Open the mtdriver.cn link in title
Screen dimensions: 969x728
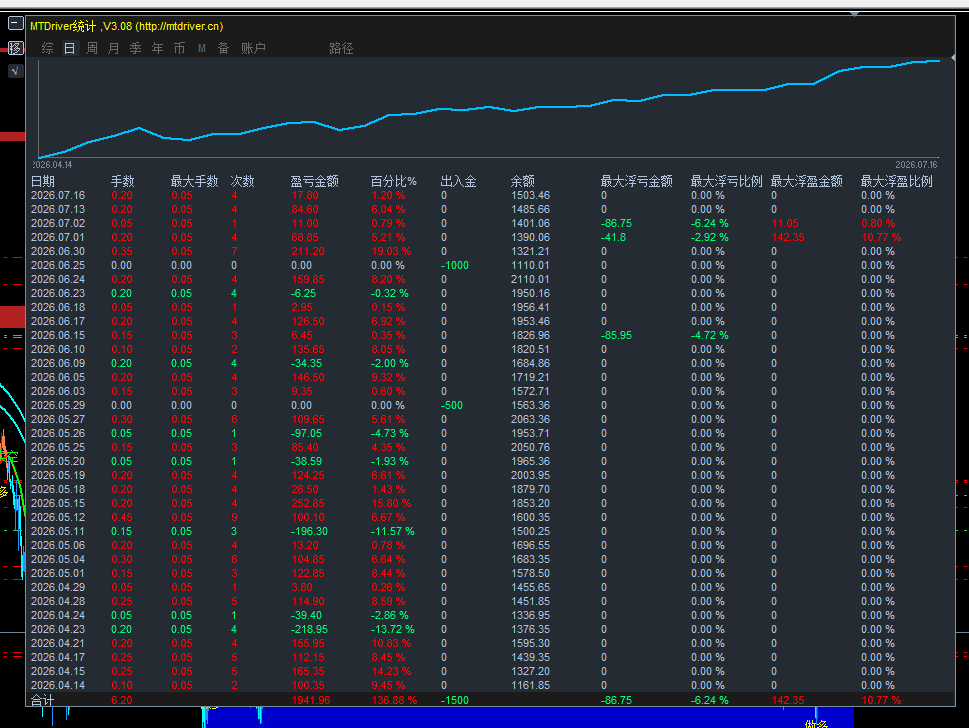click(179, 26)
